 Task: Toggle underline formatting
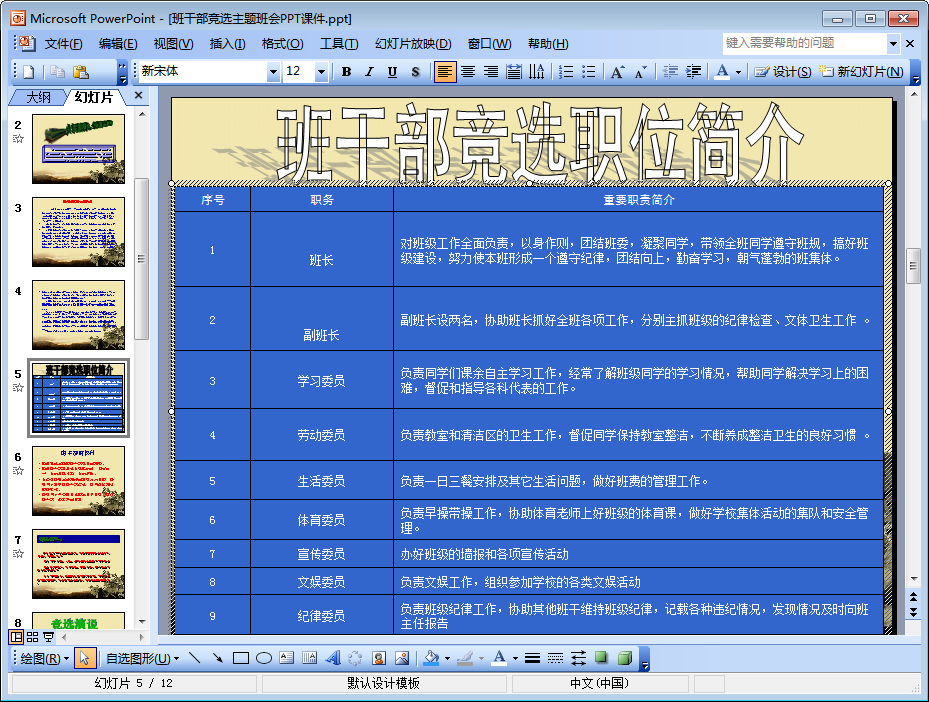tap(392, 72)
